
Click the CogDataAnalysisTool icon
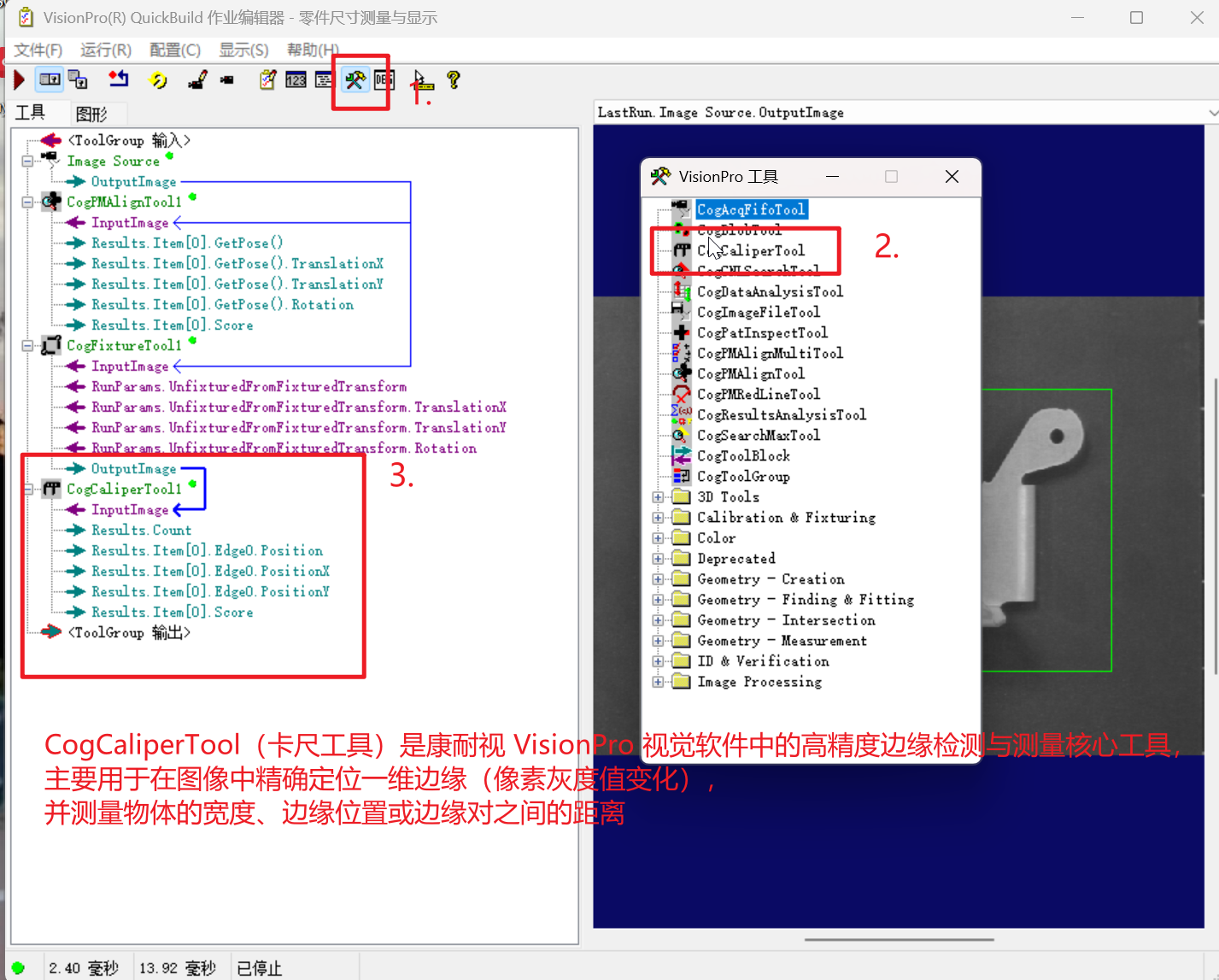[681, 291]
